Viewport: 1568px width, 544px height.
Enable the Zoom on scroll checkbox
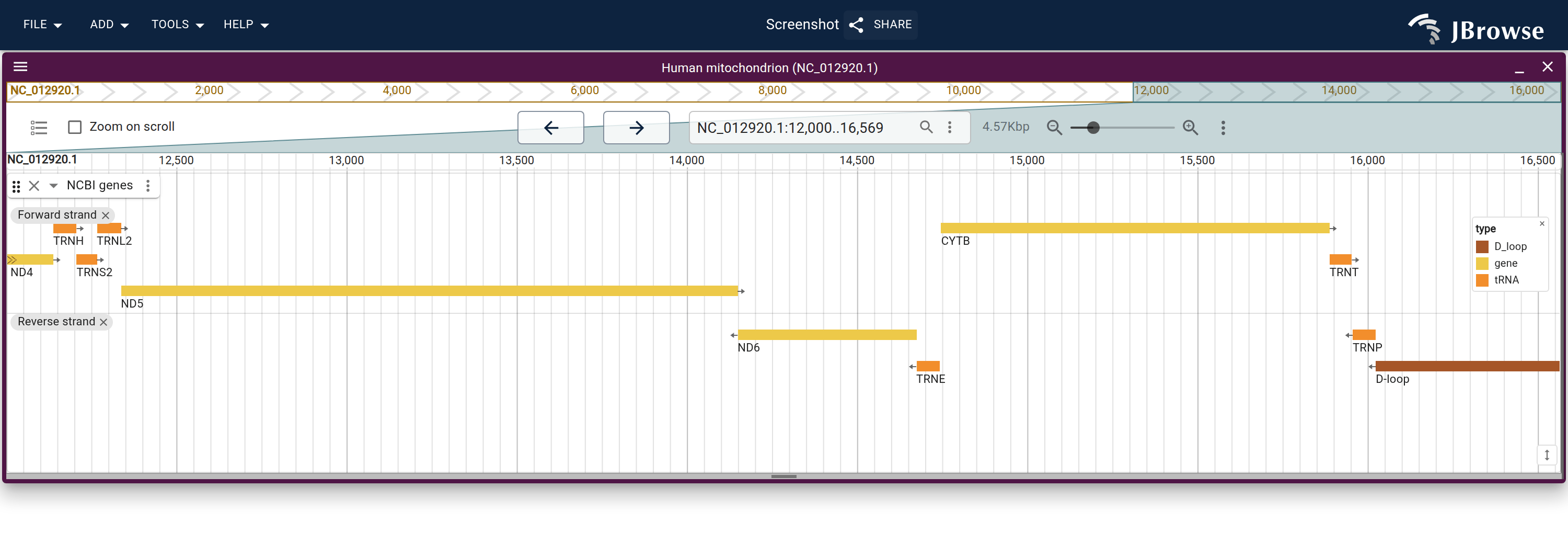[x=75, y=127]
